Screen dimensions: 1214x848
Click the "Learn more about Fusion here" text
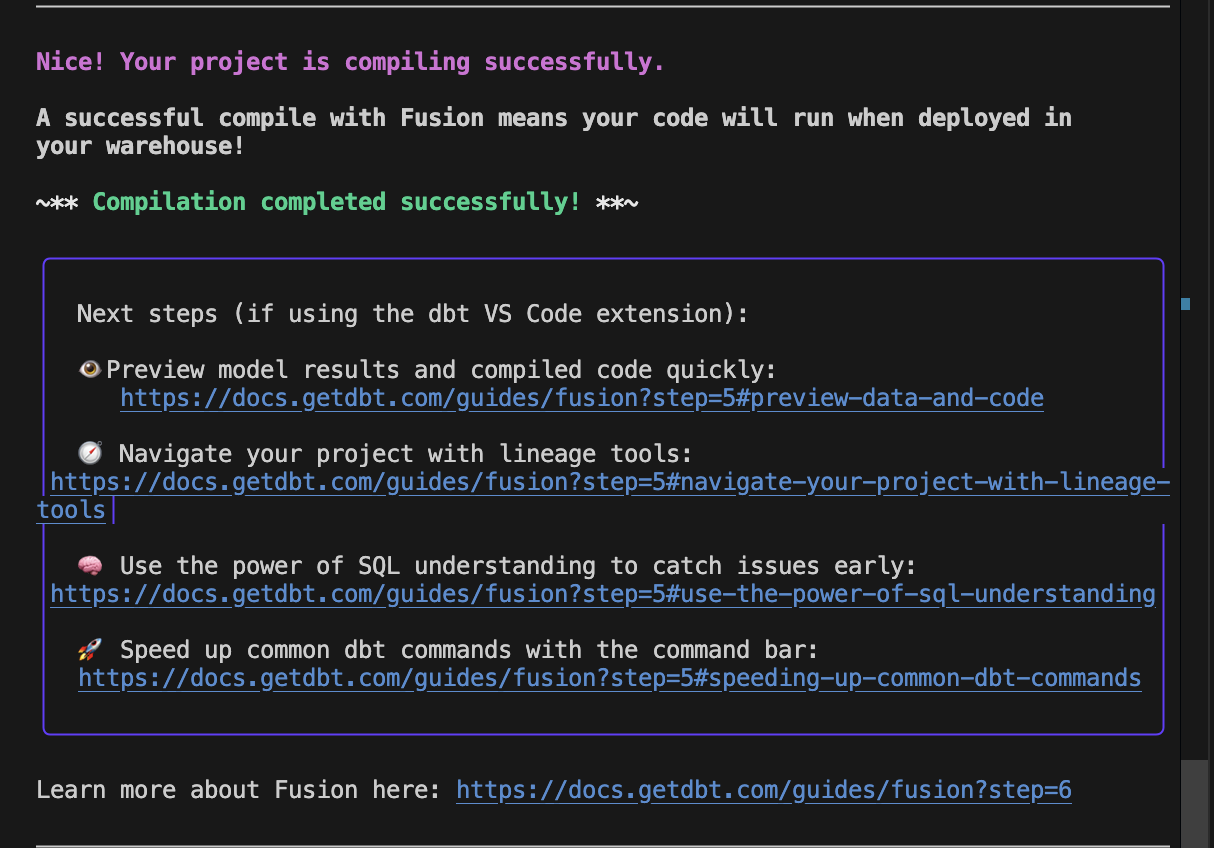[238, 790]
